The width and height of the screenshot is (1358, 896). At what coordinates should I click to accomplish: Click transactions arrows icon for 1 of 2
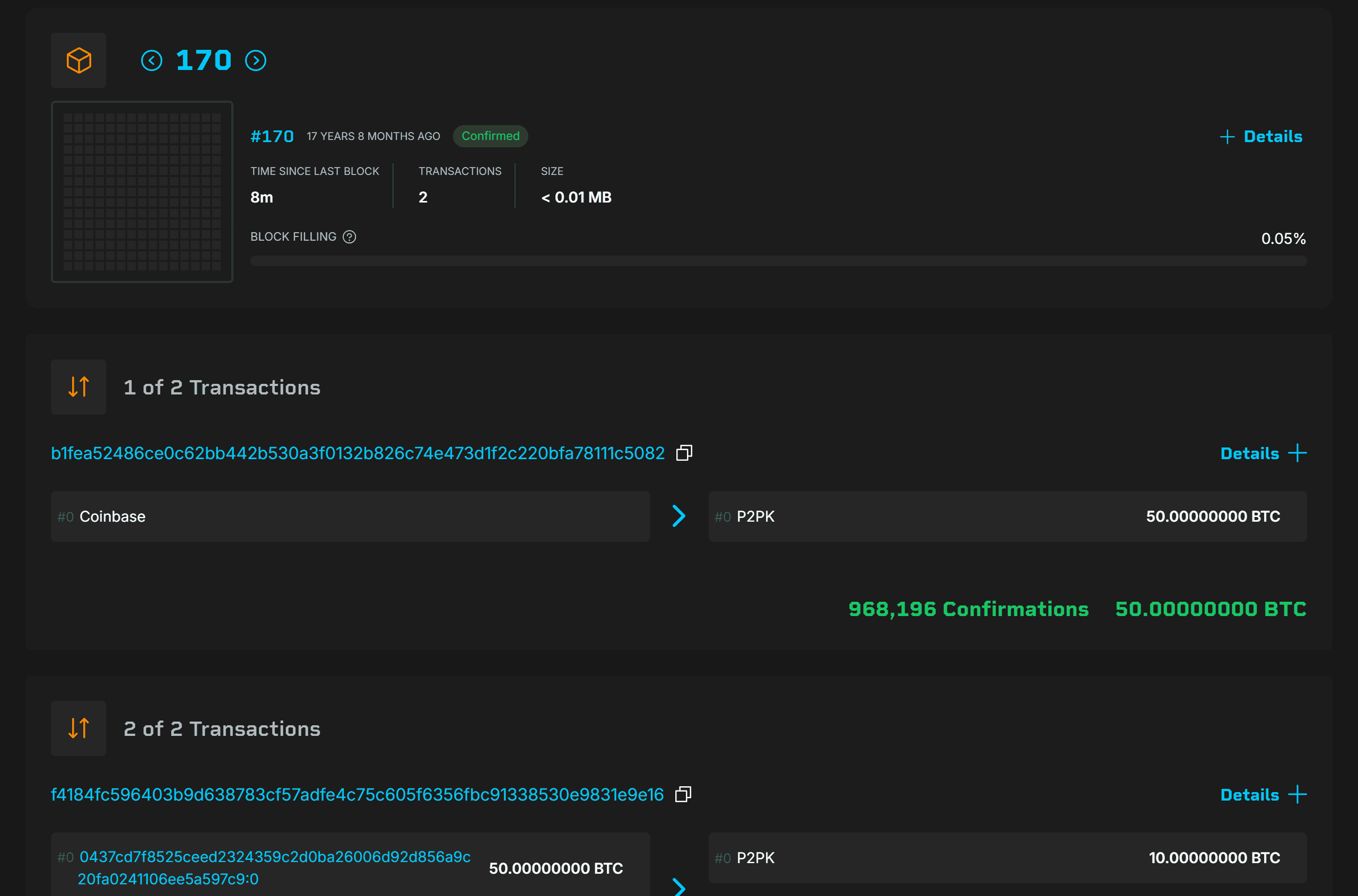[x=79, y=387]
